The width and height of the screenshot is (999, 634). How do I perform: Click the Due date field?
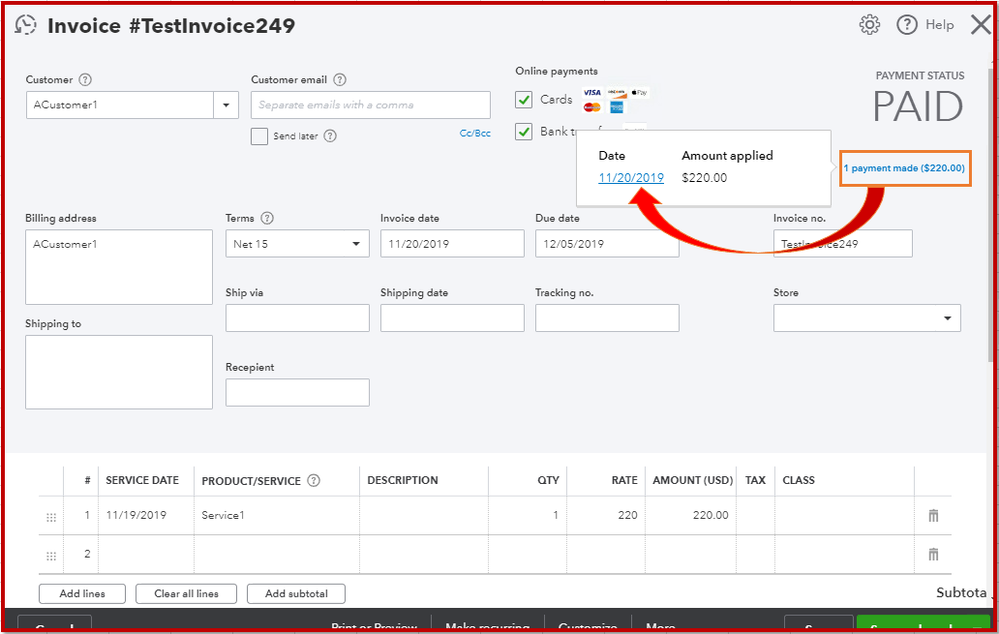607,244
